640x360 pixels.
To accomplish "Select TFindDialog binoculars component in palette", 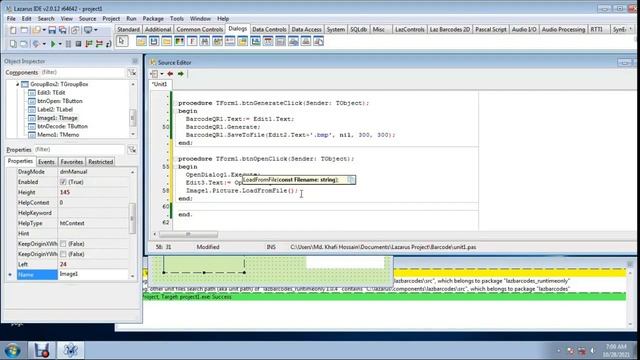I will coord(204,41).
